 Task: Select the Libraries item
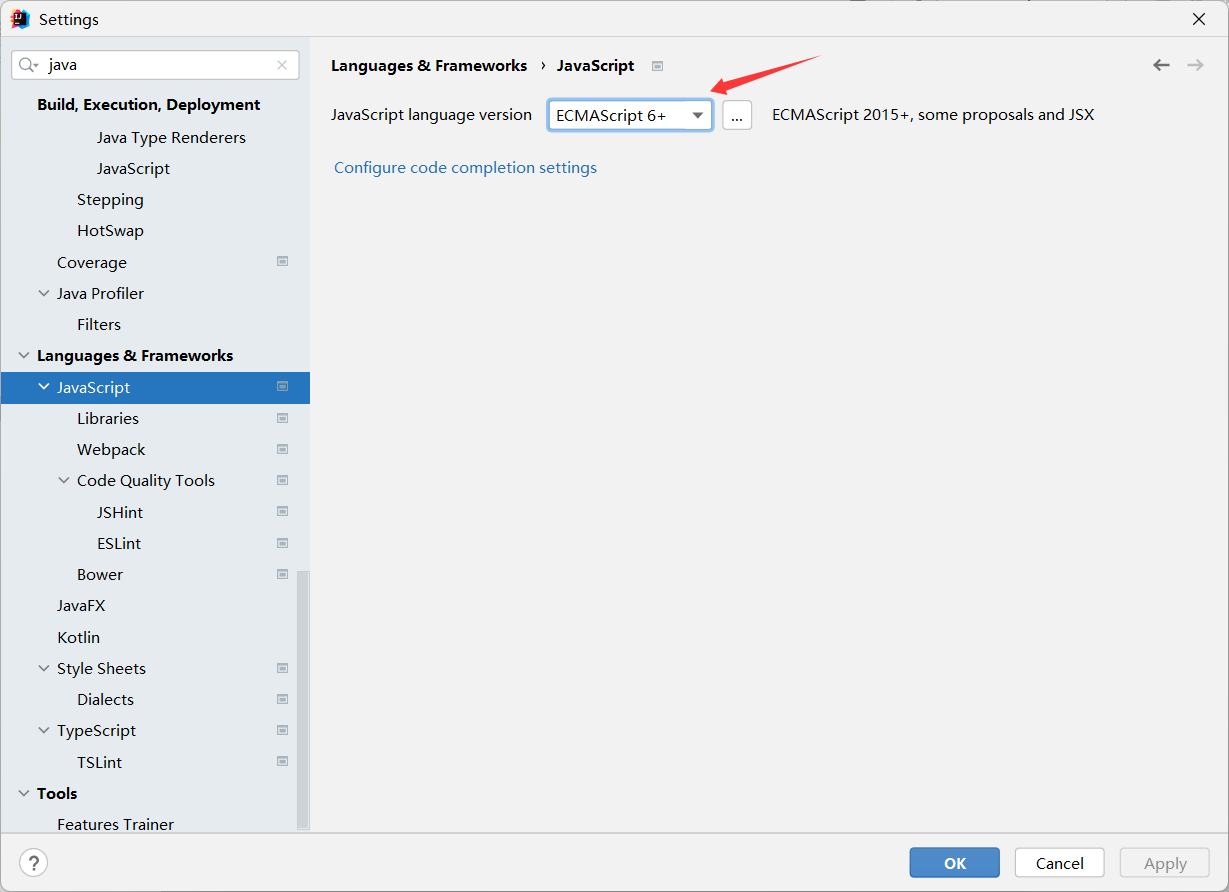(108, 418)
